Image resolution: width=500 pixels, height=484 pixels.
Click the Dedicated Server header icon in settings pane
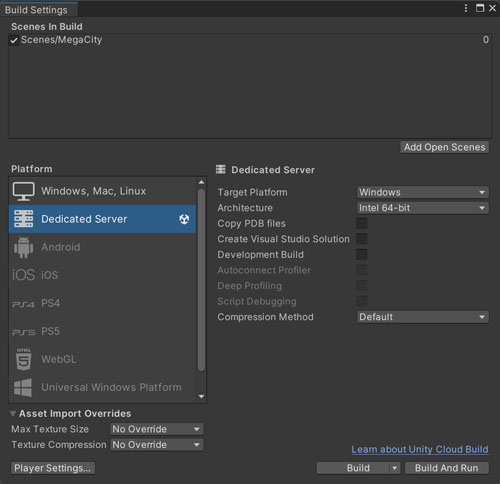[220, 170]
